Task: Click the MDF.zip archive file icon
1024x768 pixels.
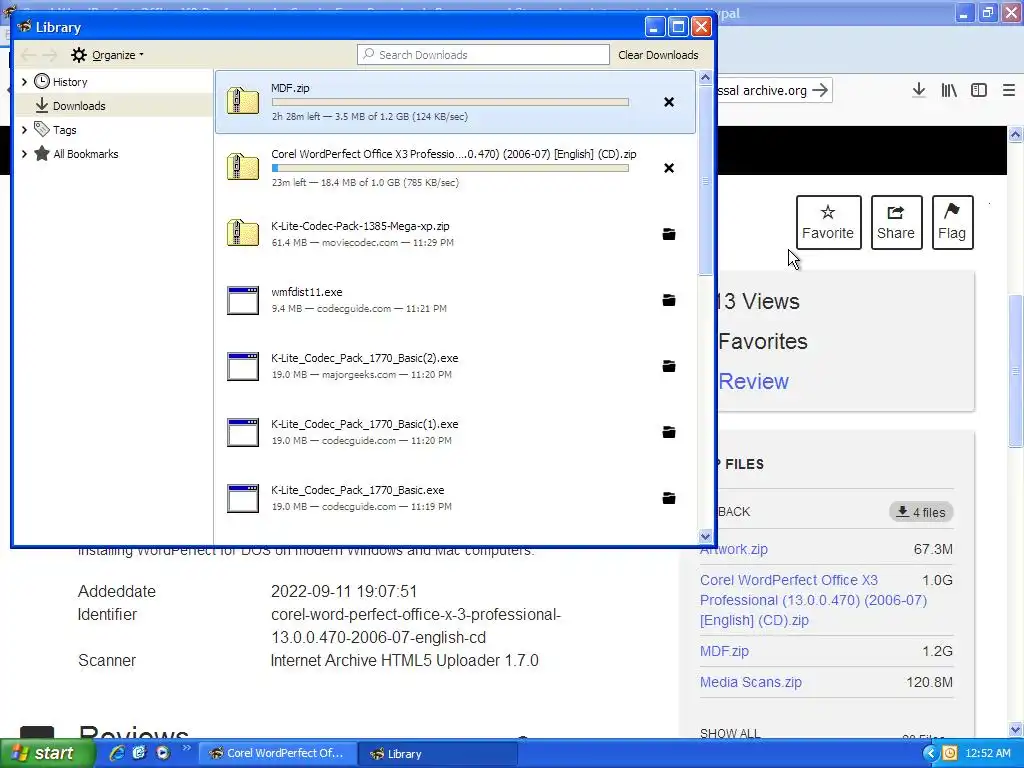Action: 243,101
